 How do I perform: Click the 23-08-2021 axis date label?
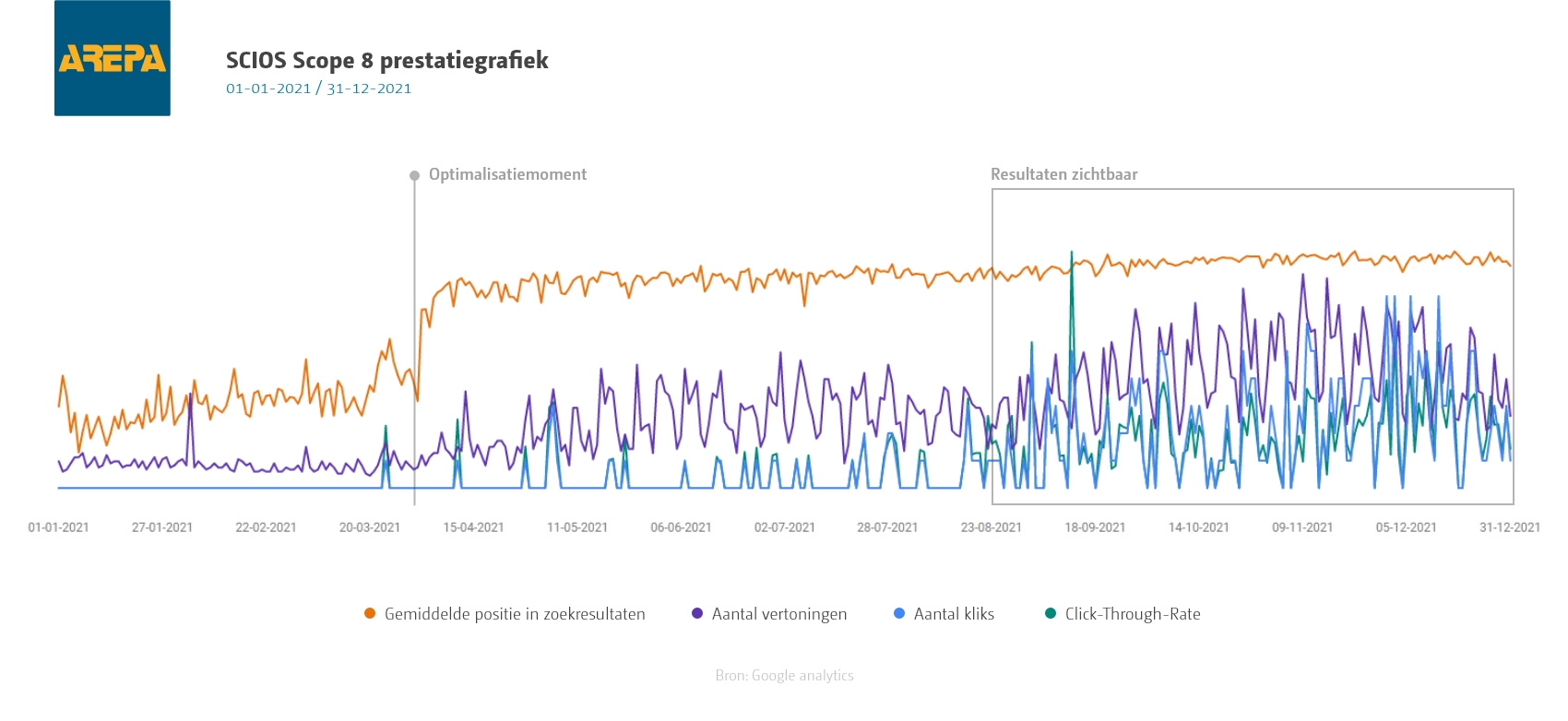coord(992,527)
